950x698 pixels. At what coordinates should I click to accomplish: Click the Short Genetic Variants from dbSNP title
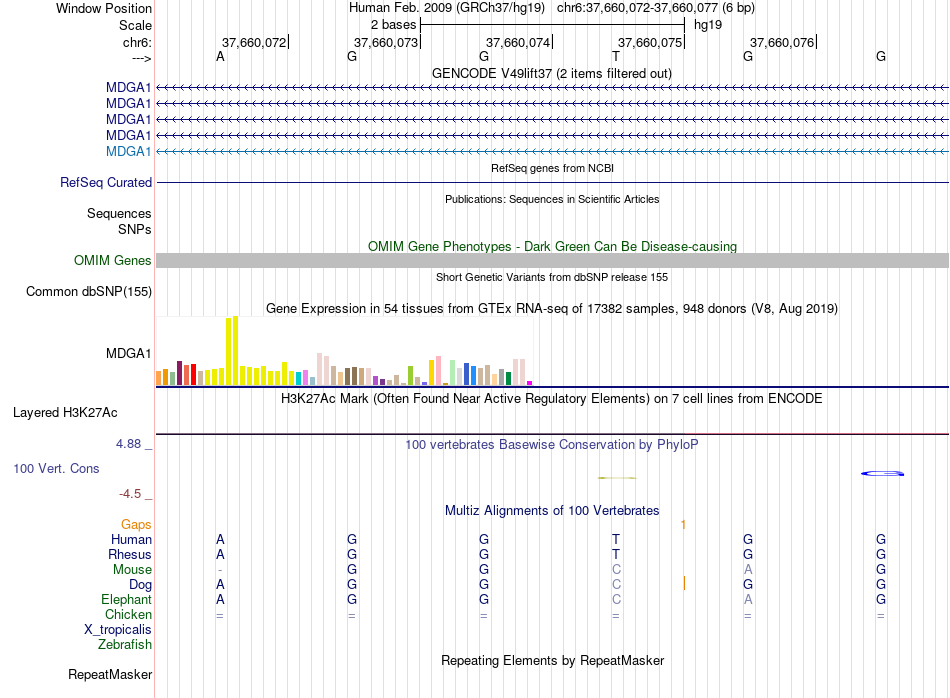[552, 277]
